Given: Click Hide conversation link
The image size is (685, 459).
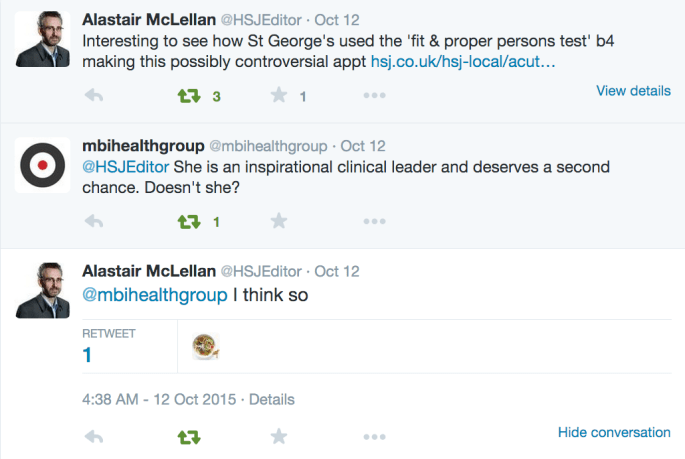Looking at the screenshot, I should click(x=614, y=432).
